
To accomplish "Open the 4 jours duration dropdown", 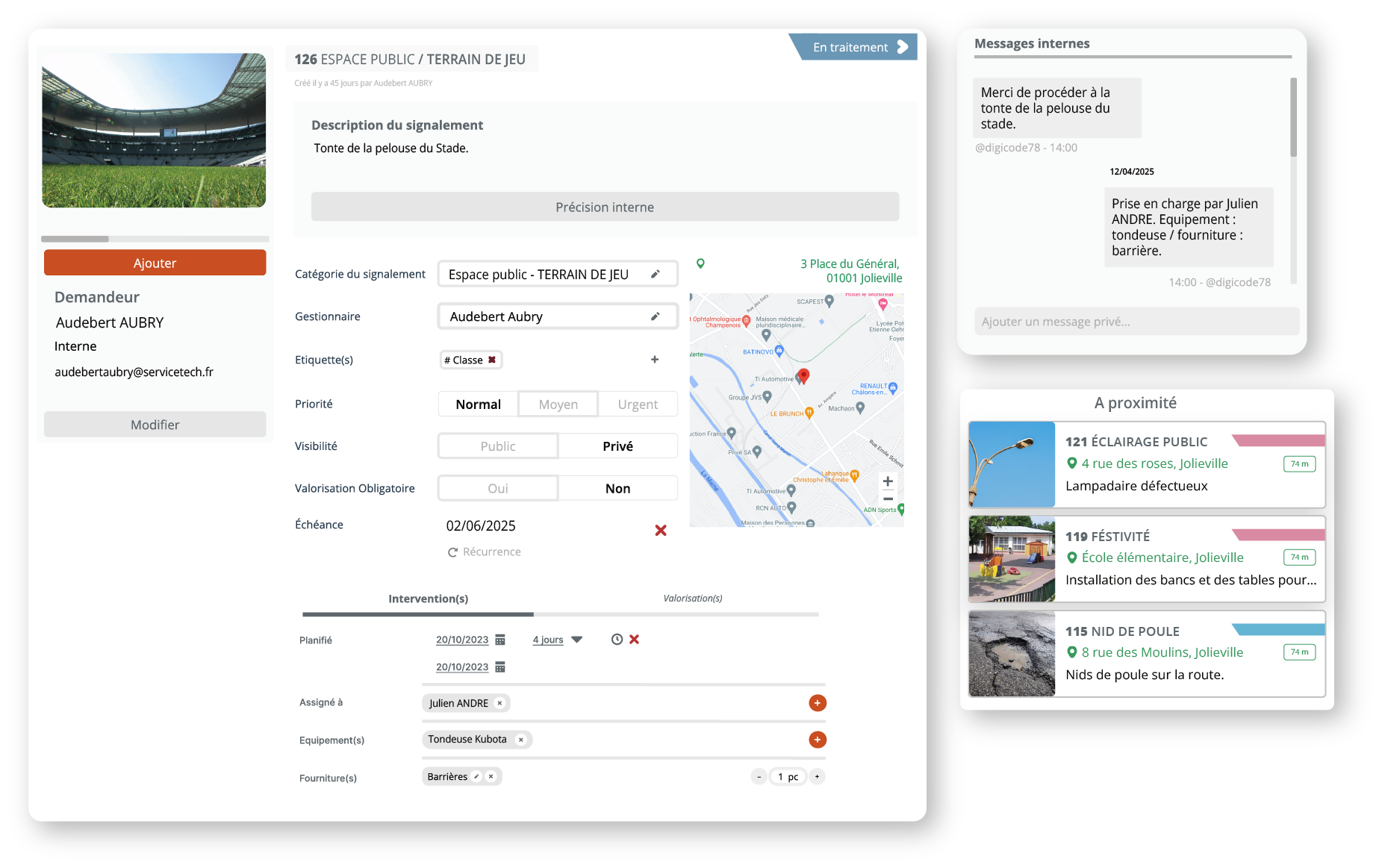I will click(x=576, y=640).
